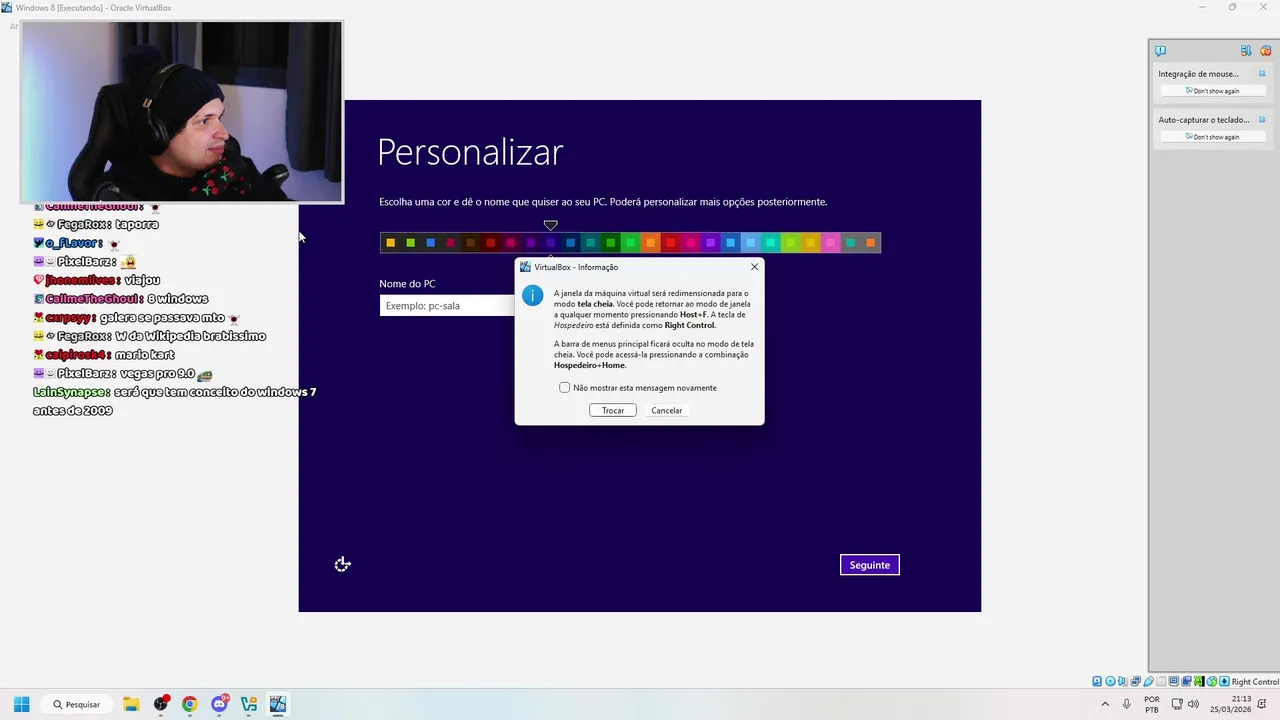Click the Right Control host key label
Viewport: 1280px width, 720px height.
tap(1255, 682)
